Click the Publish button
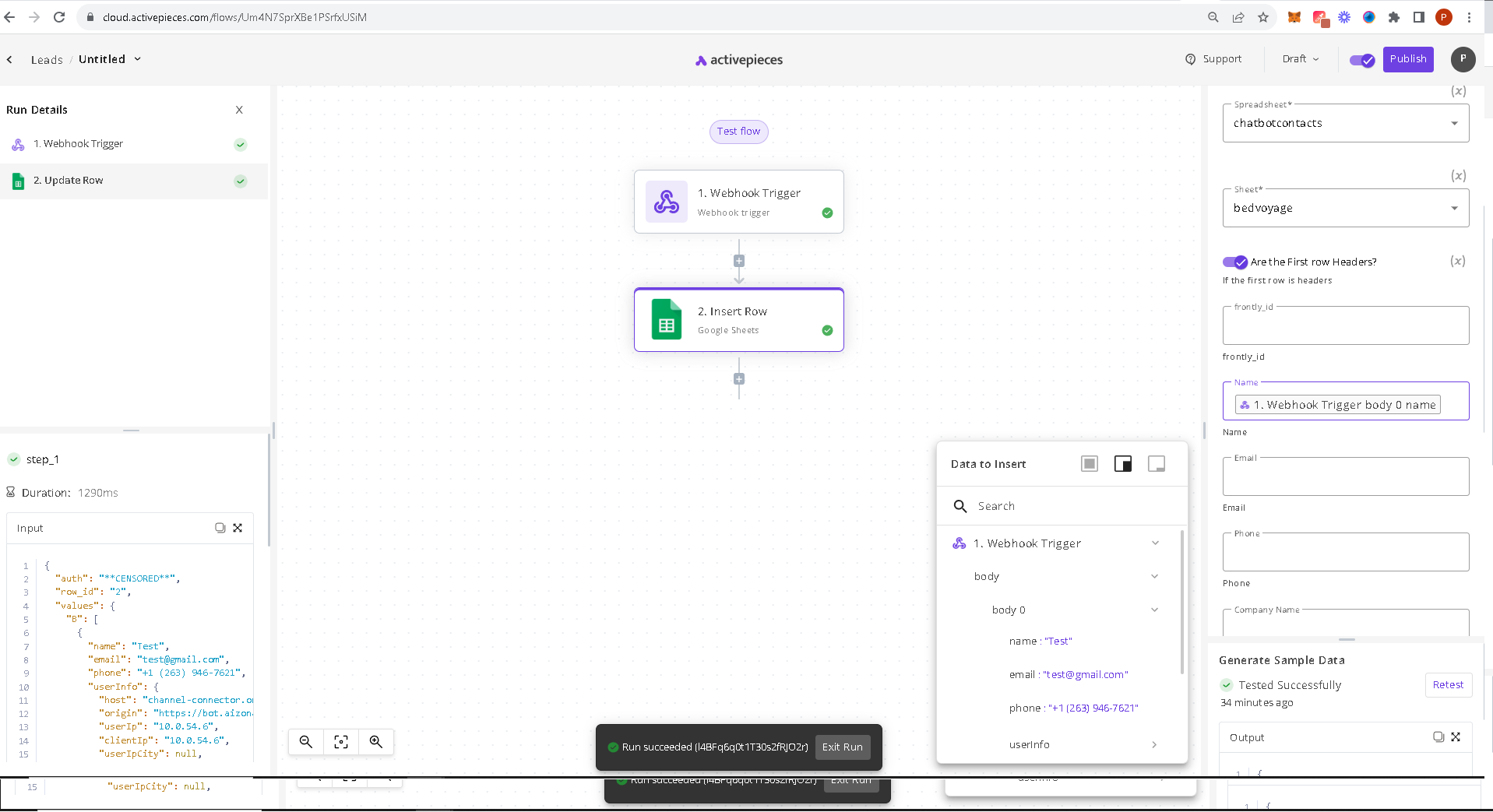 (x=1408, y=59)
